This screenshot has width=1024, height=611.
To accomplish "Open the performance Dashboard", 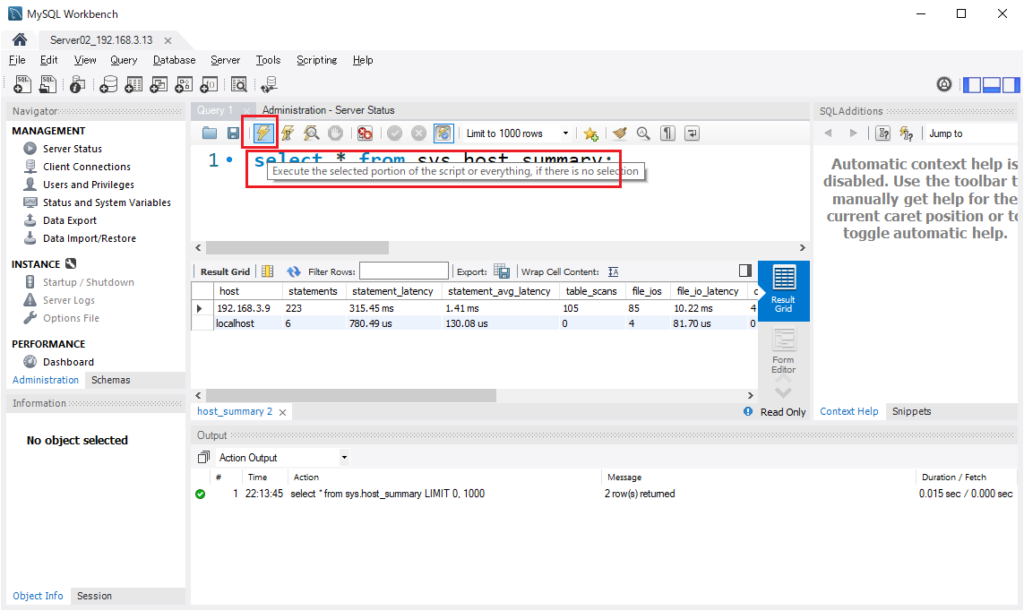I will (69, 362).
